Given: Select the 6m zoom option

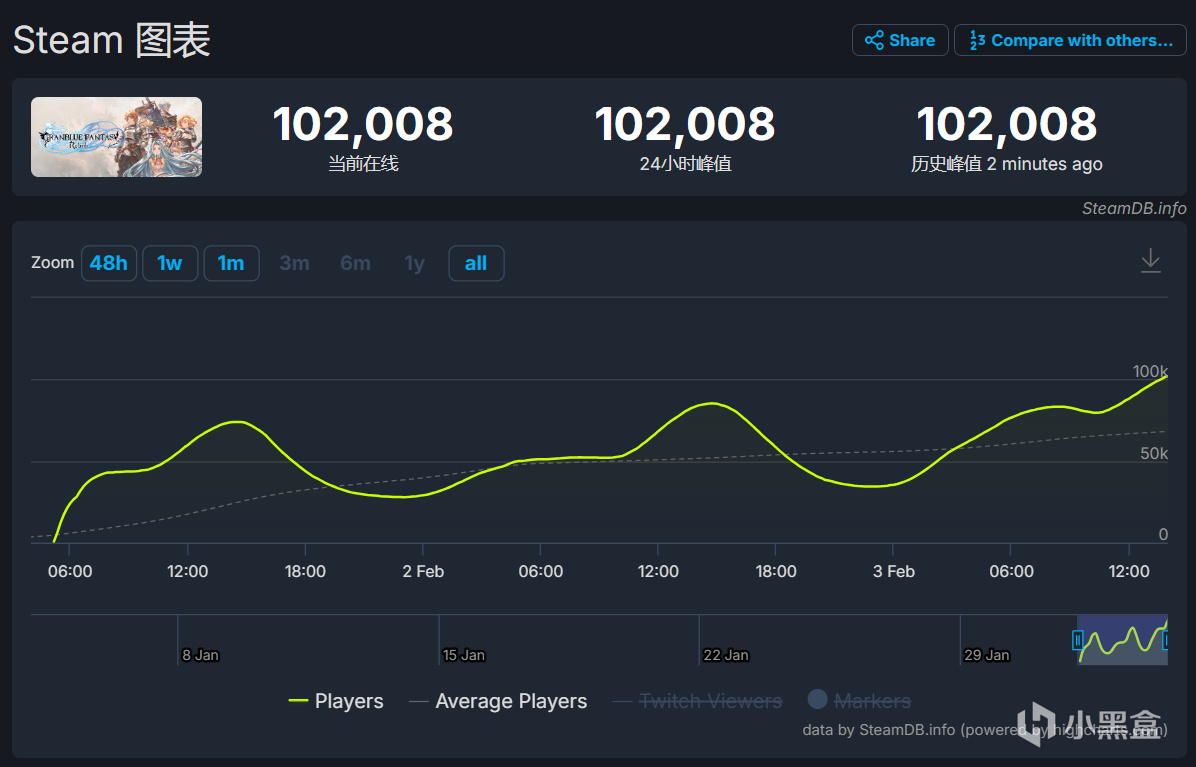Looking at the screenshot, I should pos(355,263).
